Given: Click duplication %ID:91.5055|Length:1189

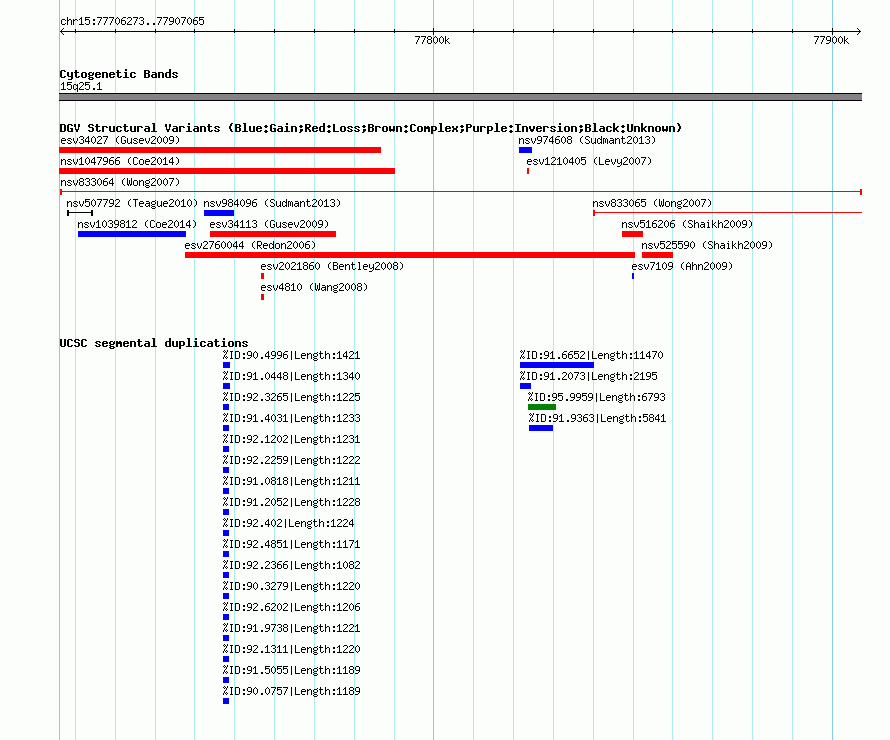Looking at the screenshot, I should click(x=291, y=670).
